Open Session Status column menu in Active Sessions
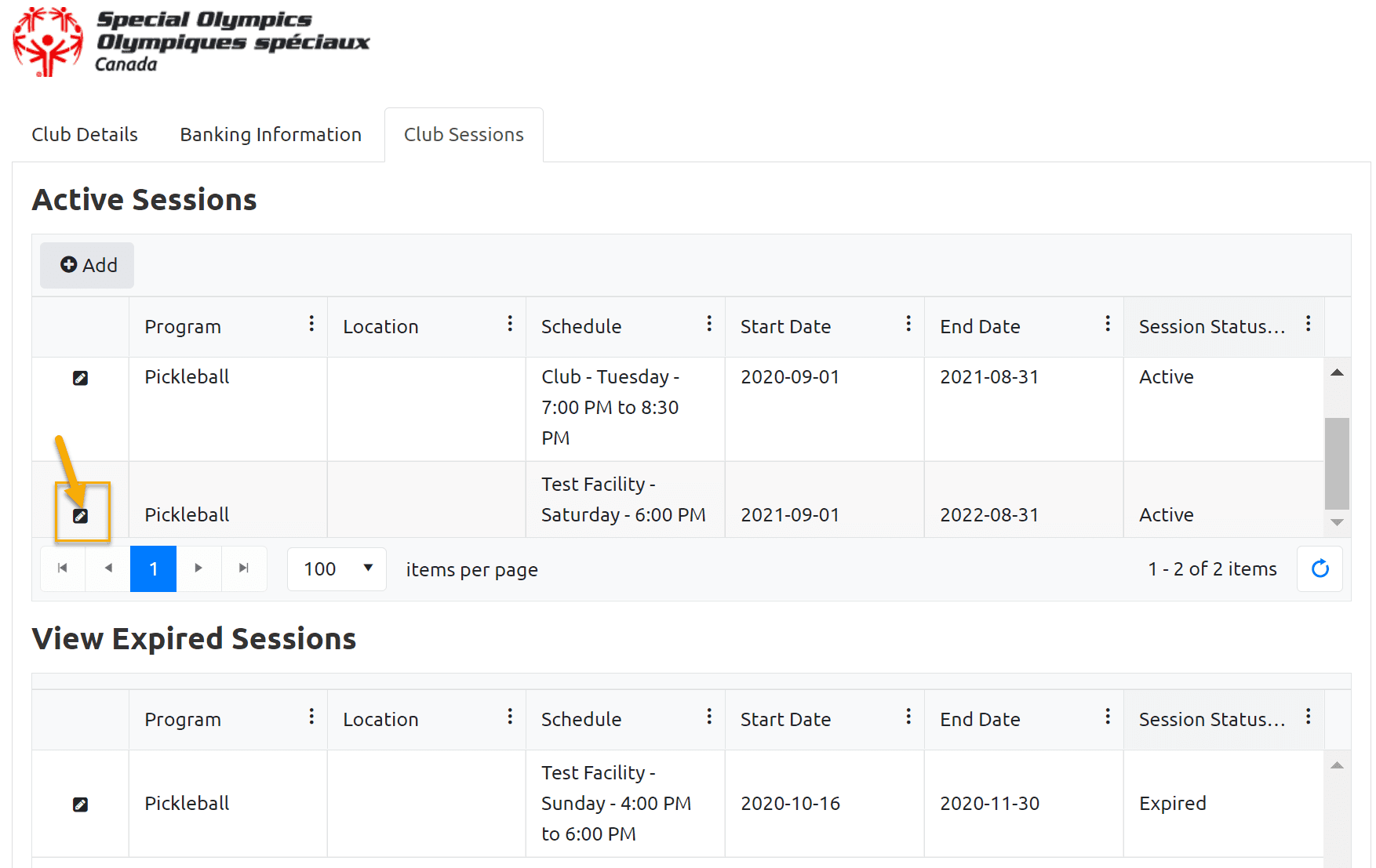The width and height of the screenshot is (1376, 868). [x=1309, y=324]
